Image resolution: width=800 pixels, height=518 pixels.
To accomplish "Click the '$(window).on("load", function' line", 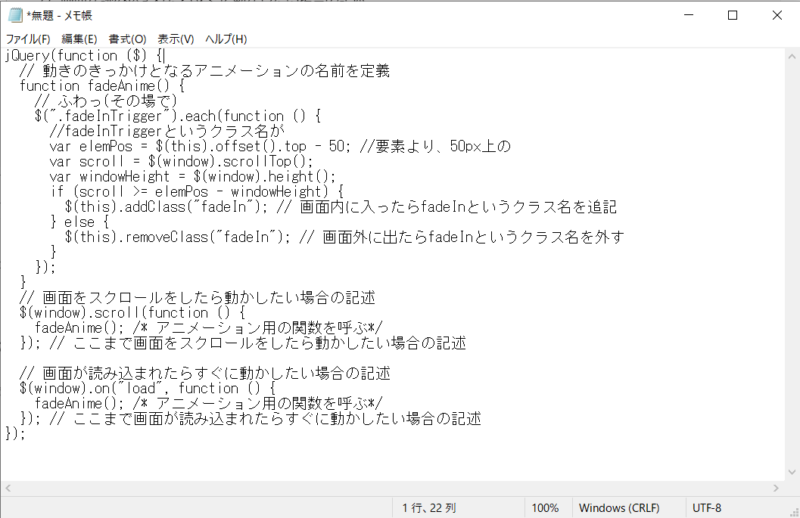I will 147,388.
